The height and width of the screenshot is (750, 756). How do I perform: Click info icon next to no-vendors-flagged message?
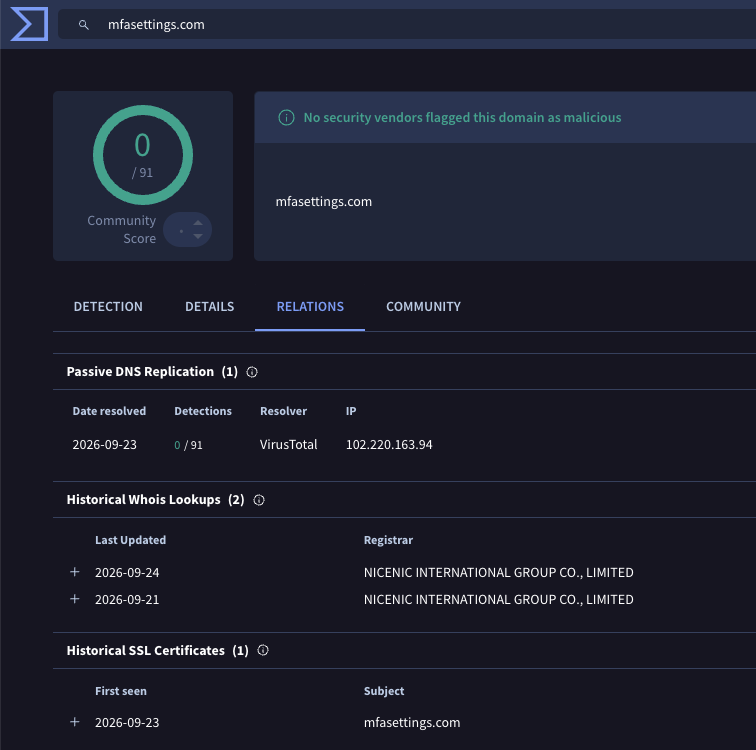point(286,118)
